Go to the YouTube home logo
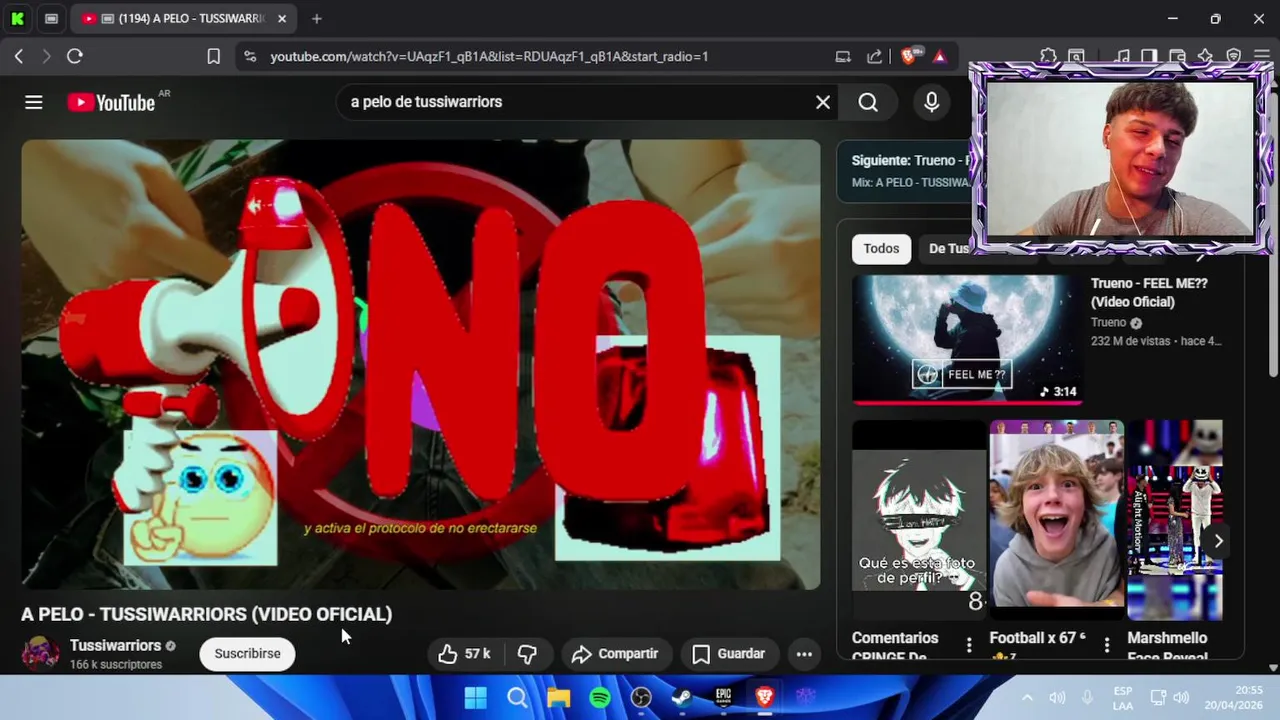 (x=111, y=102)
